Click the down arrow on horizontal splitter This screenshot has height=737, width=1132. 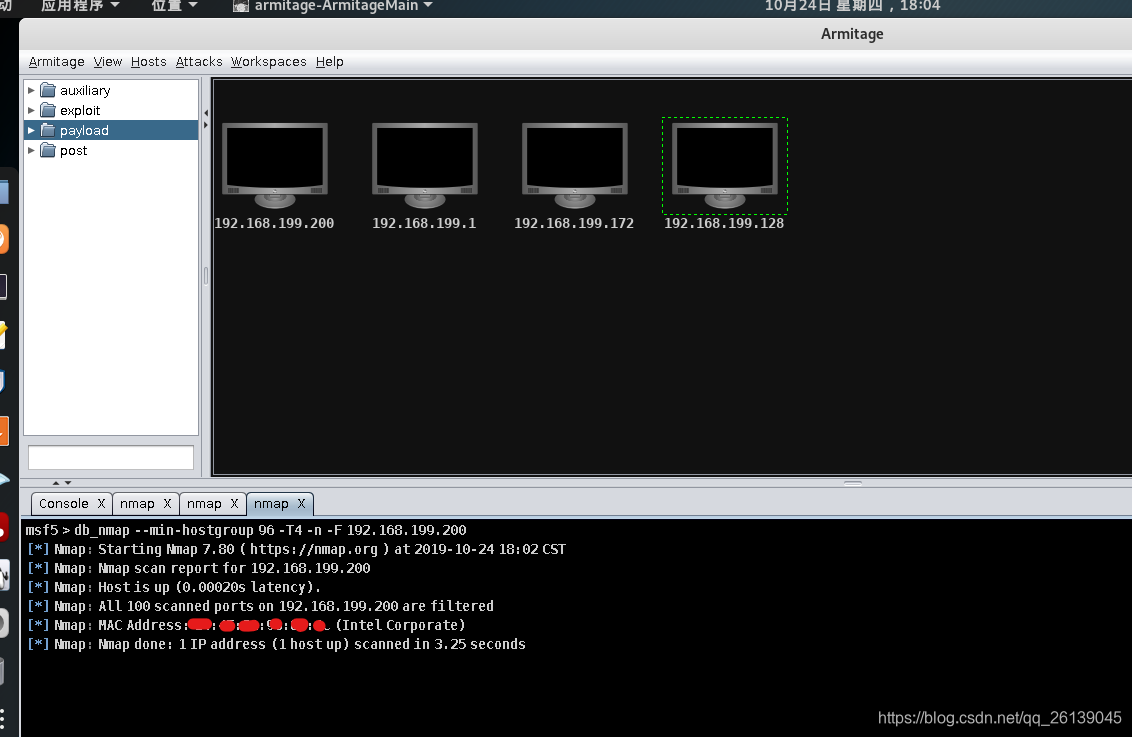click(68, 482)
